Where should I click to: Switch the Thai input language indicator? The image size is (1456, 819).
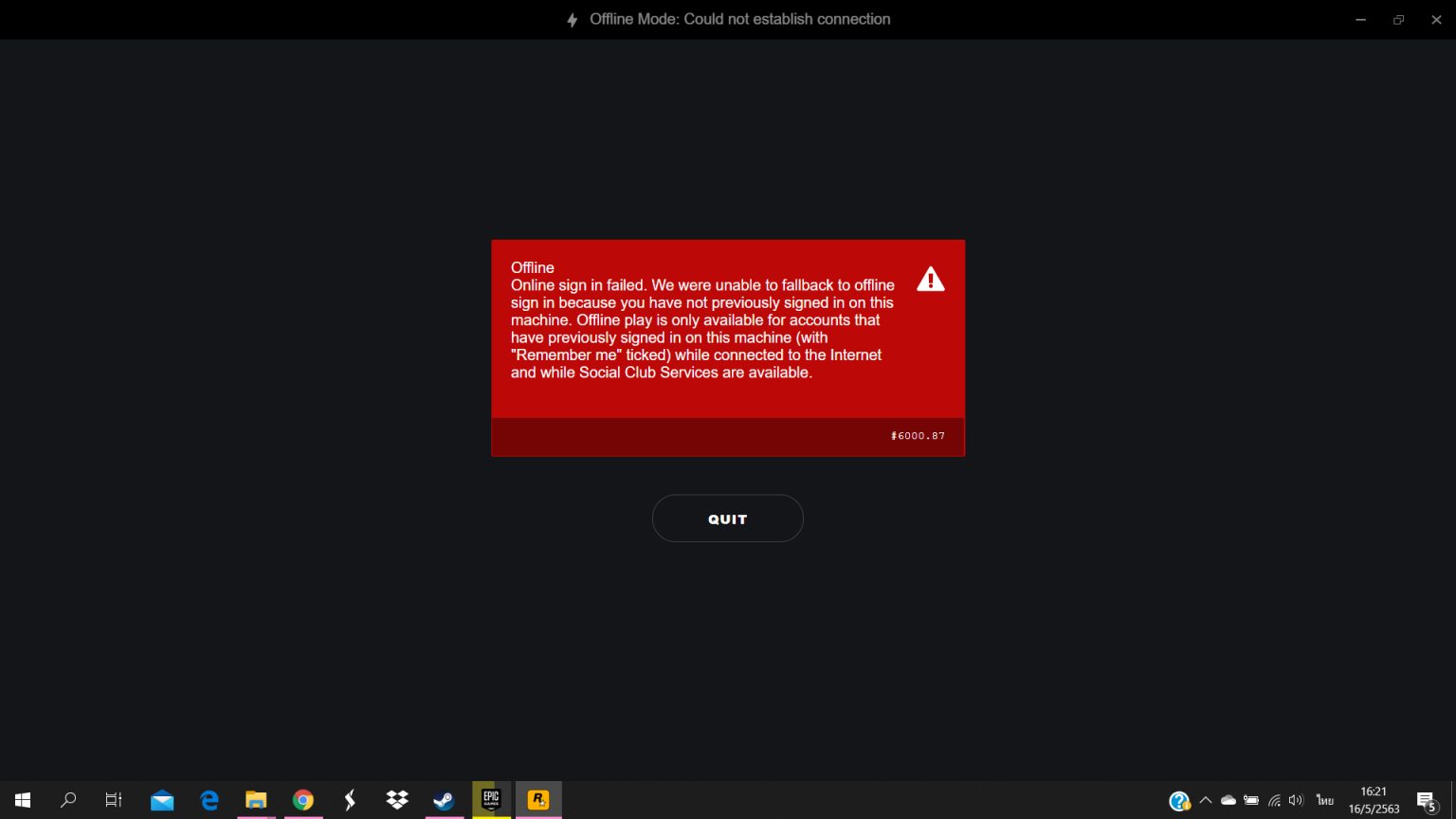[x=1324, y=800]
